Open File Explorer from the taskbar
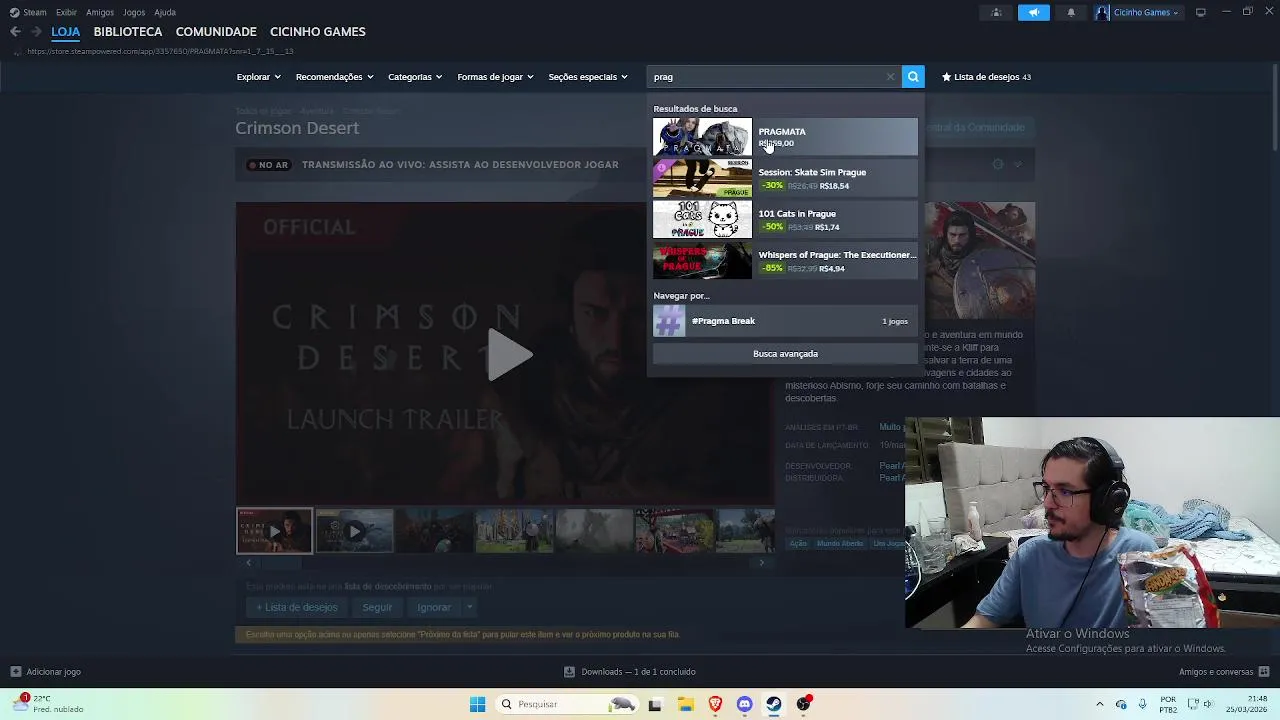This screenshot has height=720, width=1280. [x=685, y=704]
